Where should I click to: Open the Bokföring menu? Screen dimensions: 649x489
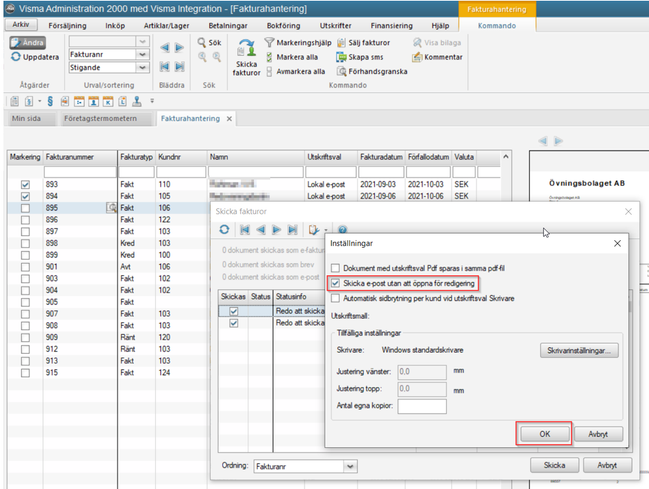(284, 26)
